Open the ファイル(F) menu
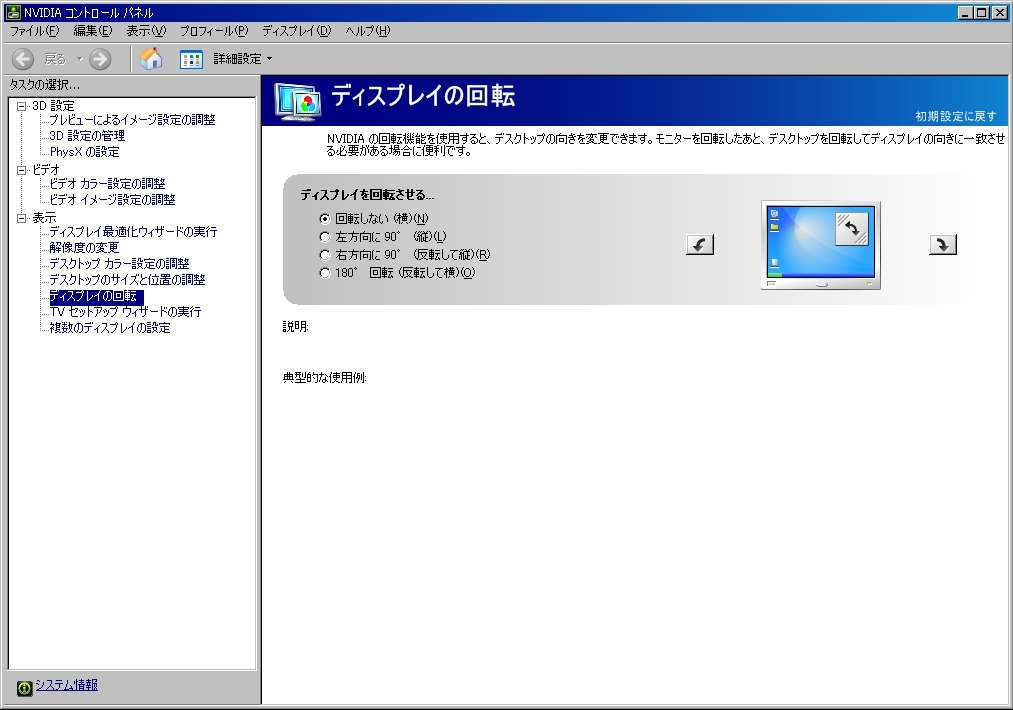Screen dimensions: 1013x710 pyautogui.click(x=34, y=31)
